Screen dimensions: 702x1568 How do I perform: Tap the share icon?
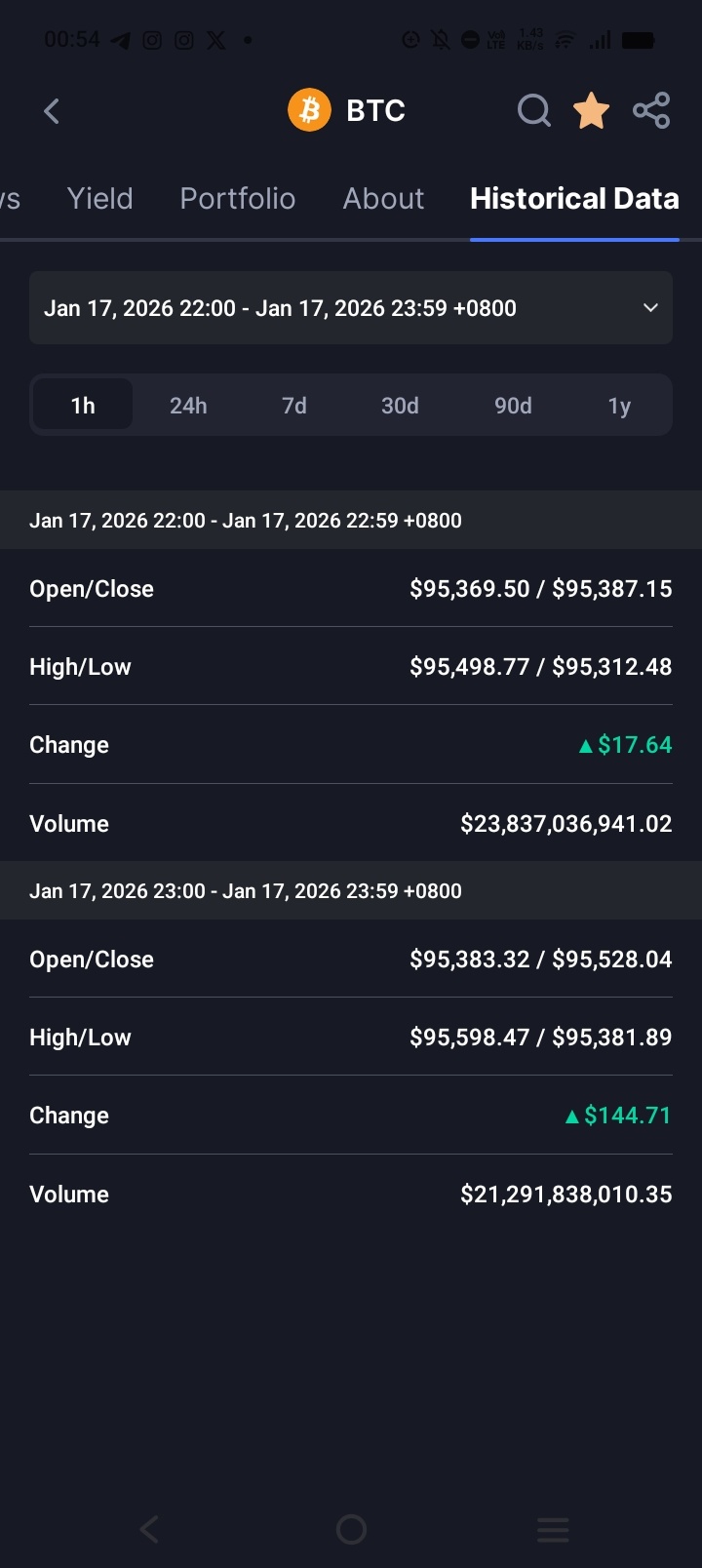(651, 111)
